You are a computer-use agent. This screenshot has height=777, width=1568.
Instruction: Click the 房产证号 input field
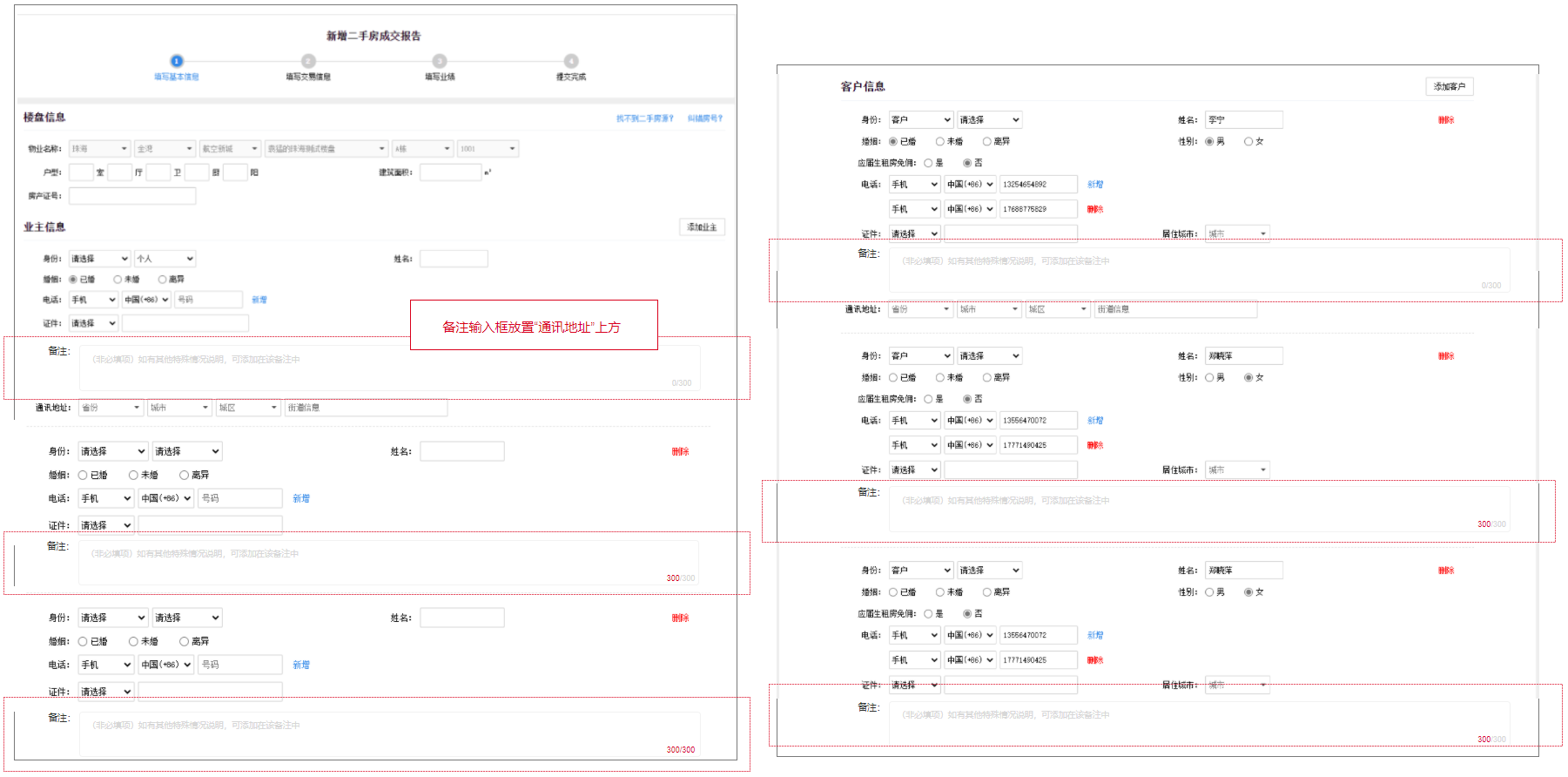[132, 196]
